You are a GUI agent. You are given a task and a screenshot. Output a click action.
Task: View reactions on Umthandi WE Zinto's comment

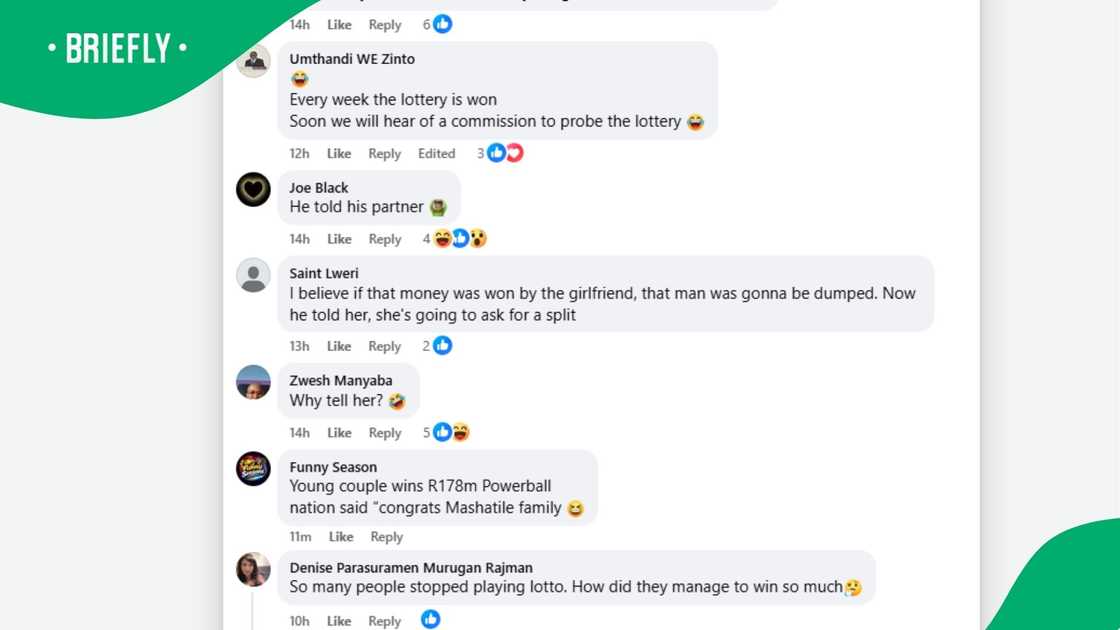tap(500, 153)
